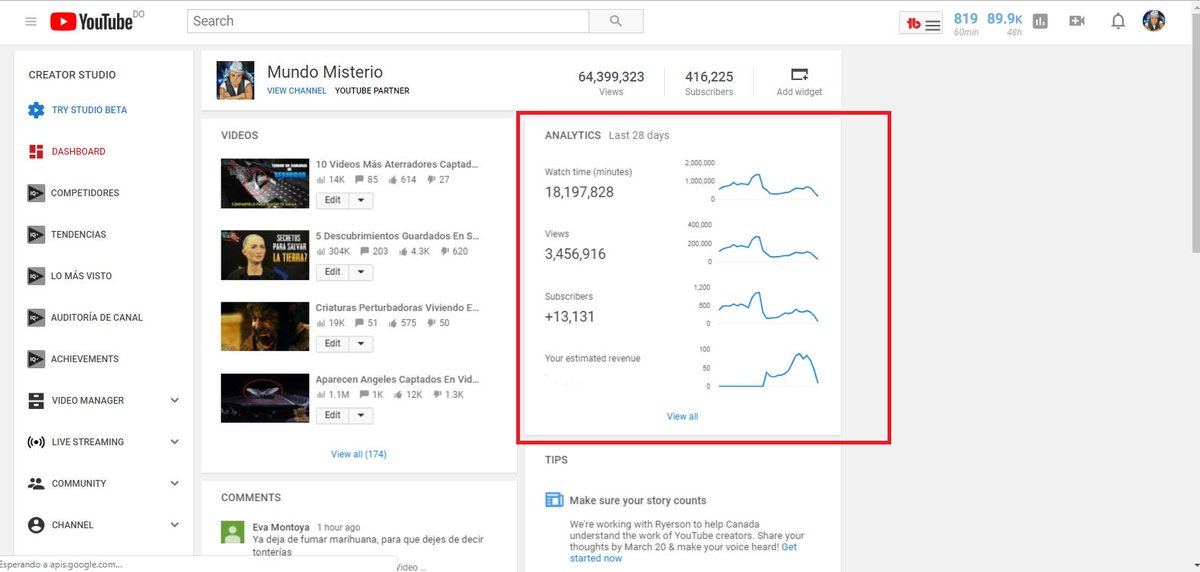Click commenter name Eva Montoya

point(280,527)
